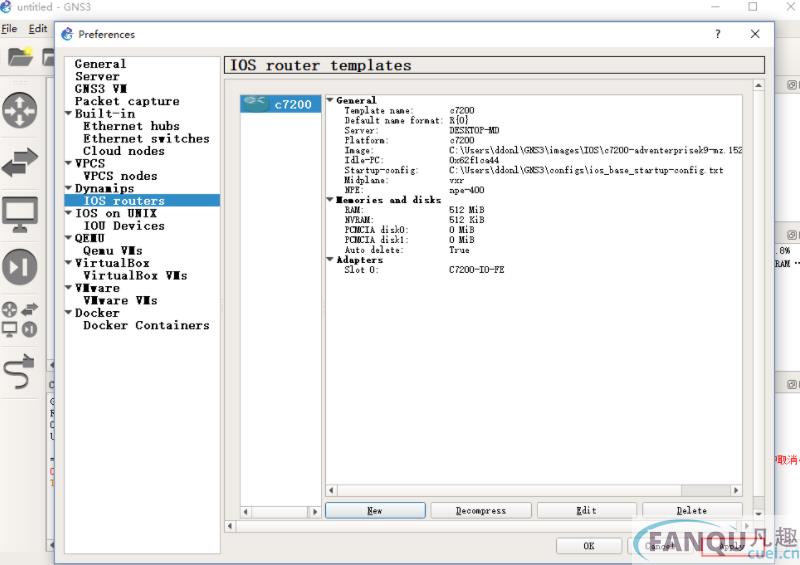This screenshot has width=800, height=565.
Task: Select Server in preferences tree
Action: click(97, 76)
